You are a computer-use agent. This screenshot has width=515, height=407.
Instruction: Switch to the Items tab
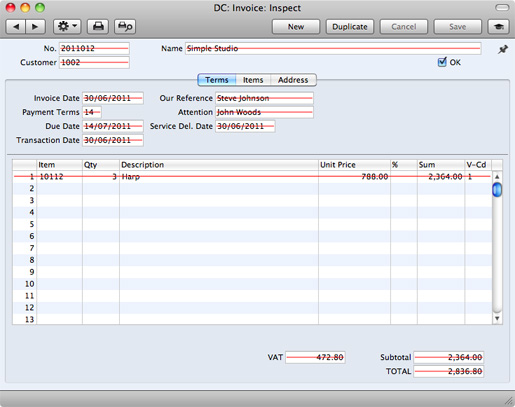click(x=253, y=80)
